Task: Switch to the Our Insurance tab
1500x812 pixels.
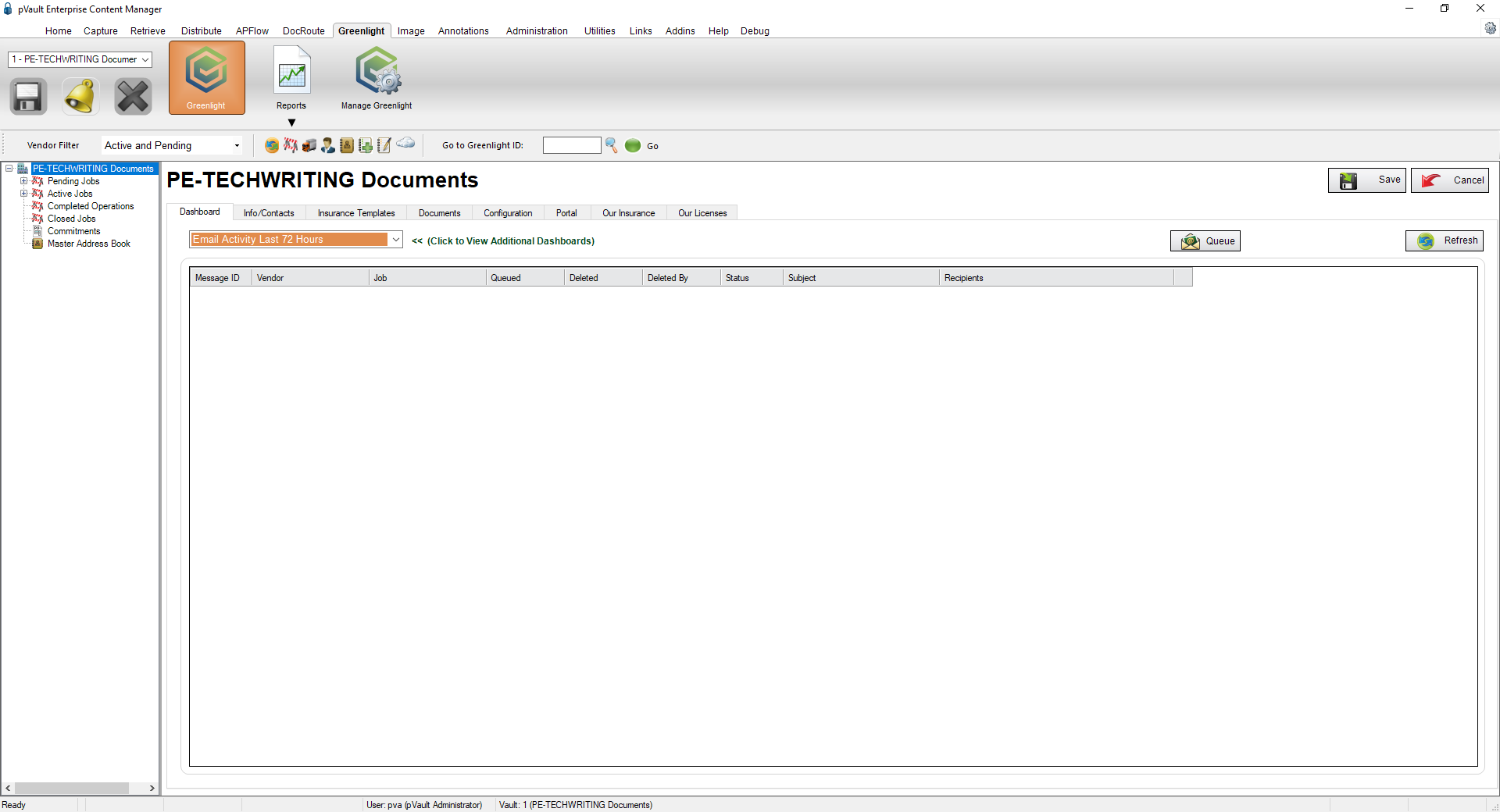Action: [629, 213]
